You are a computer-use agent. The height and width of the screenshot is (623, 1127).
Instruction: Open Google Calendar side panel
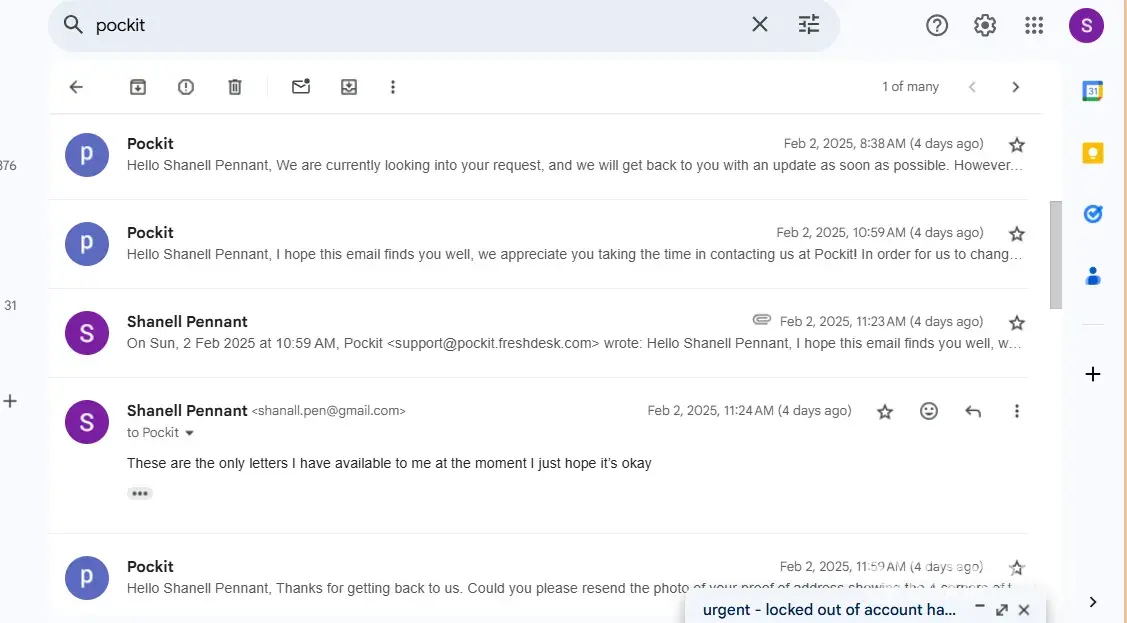click(x=1093, y=91)
